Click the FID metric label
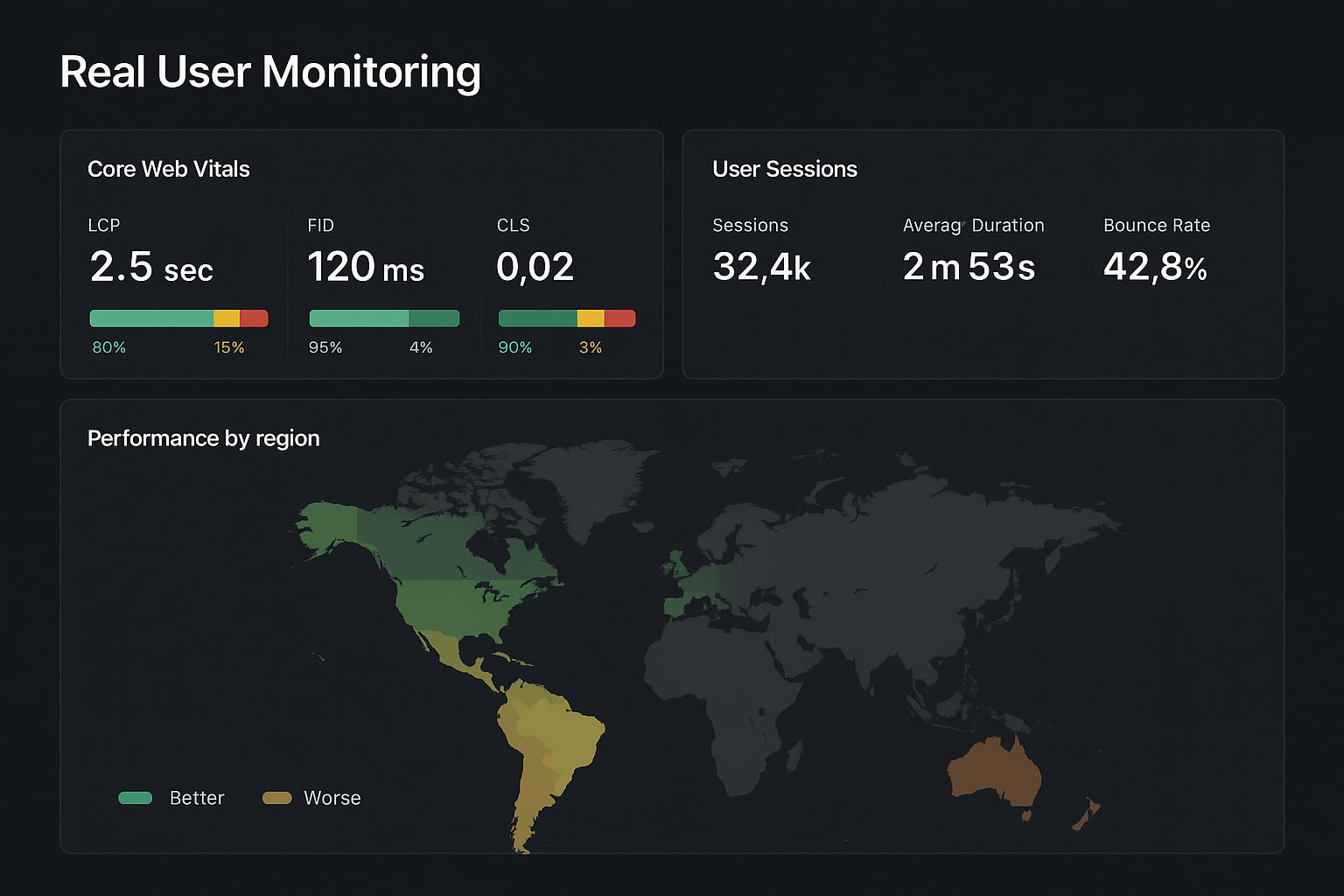The image size is (1344, 896). pyautogui.click(x=321, y=225)
